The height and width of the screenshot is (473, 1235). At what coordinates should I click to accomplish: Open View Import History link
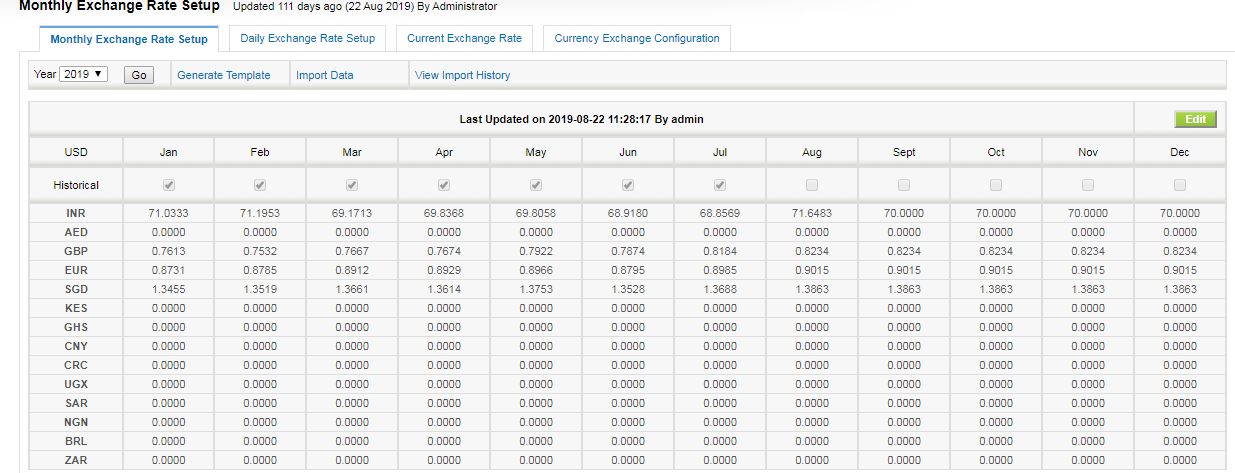click(462, 75)
